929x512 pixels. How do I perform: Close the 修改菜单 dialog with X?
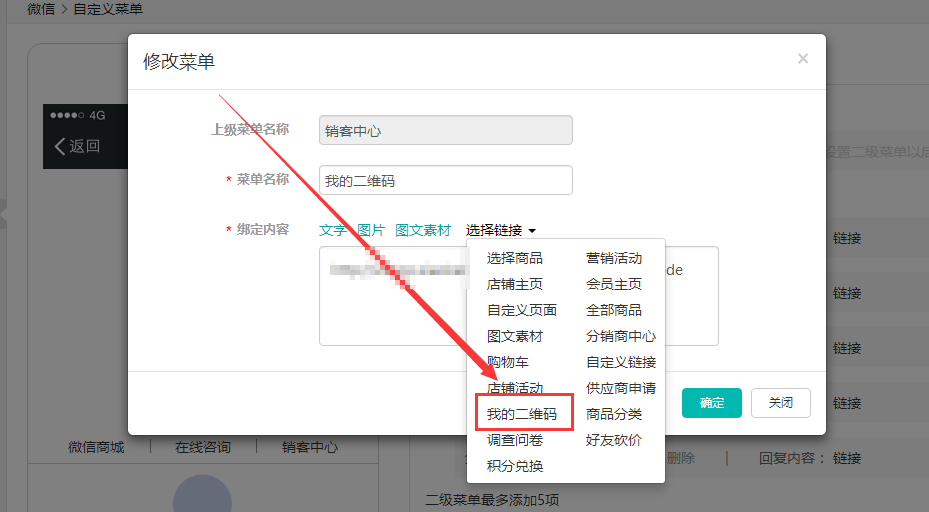coord(802,59)
